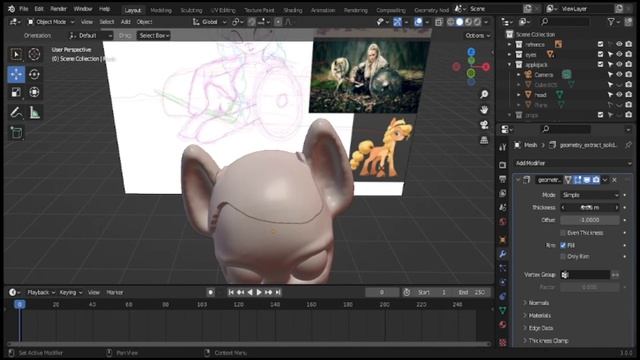Enable the Even Thickness checkbox
Image resolution: width=640 pixels, height=360 pixels.
coord(563,233)
